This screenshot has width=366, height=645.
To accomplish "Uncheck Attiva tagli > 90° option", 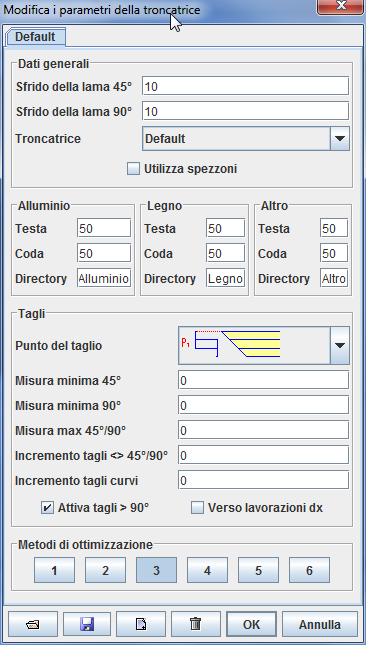I will click(47, 508).
